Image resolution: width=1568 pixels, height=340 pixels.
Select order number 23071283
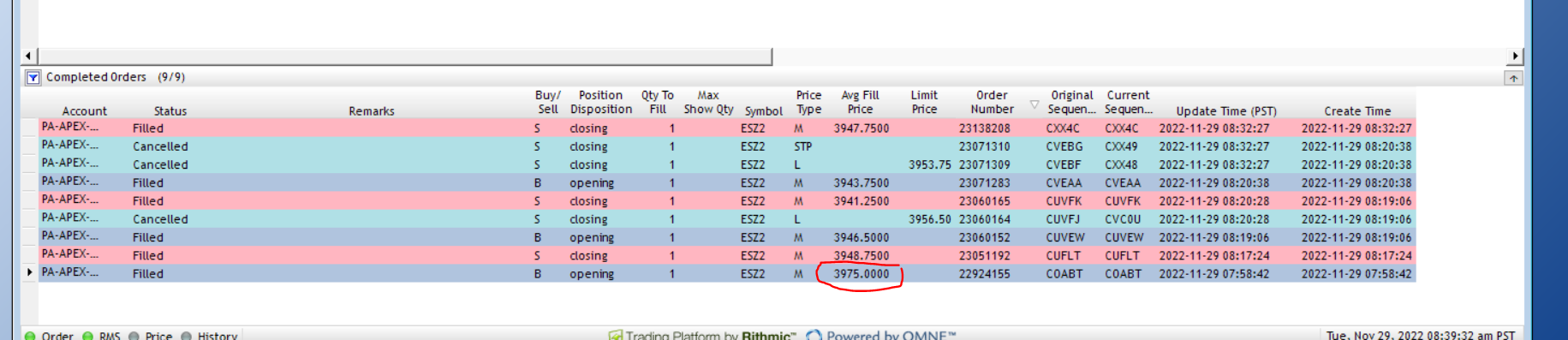click(985, 183)
